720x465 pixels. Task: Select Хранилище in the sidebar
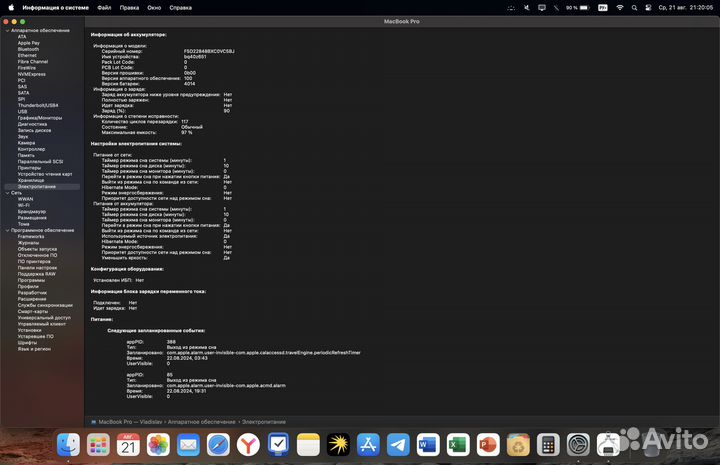[31, 180]
